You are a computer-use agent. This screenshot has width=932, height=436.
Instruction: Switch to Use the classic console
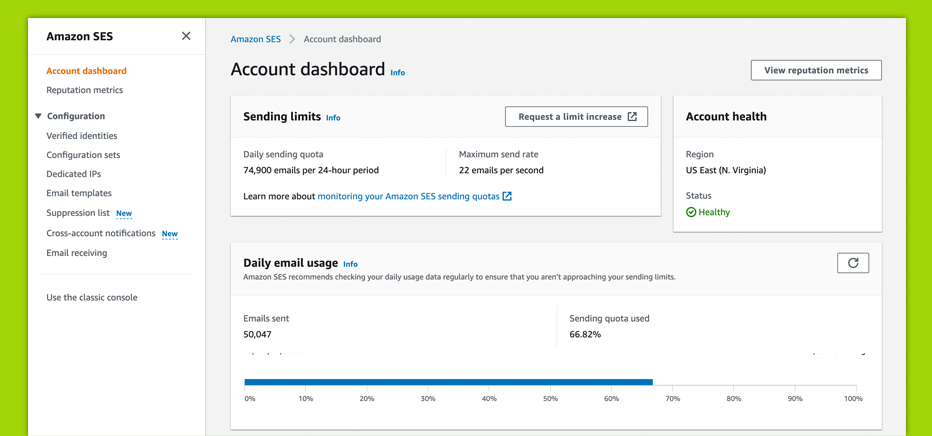coord(92,297)
